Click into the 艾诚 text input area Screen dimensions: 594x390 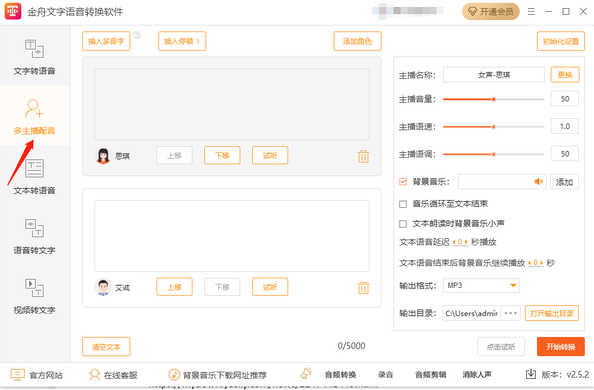232,236
